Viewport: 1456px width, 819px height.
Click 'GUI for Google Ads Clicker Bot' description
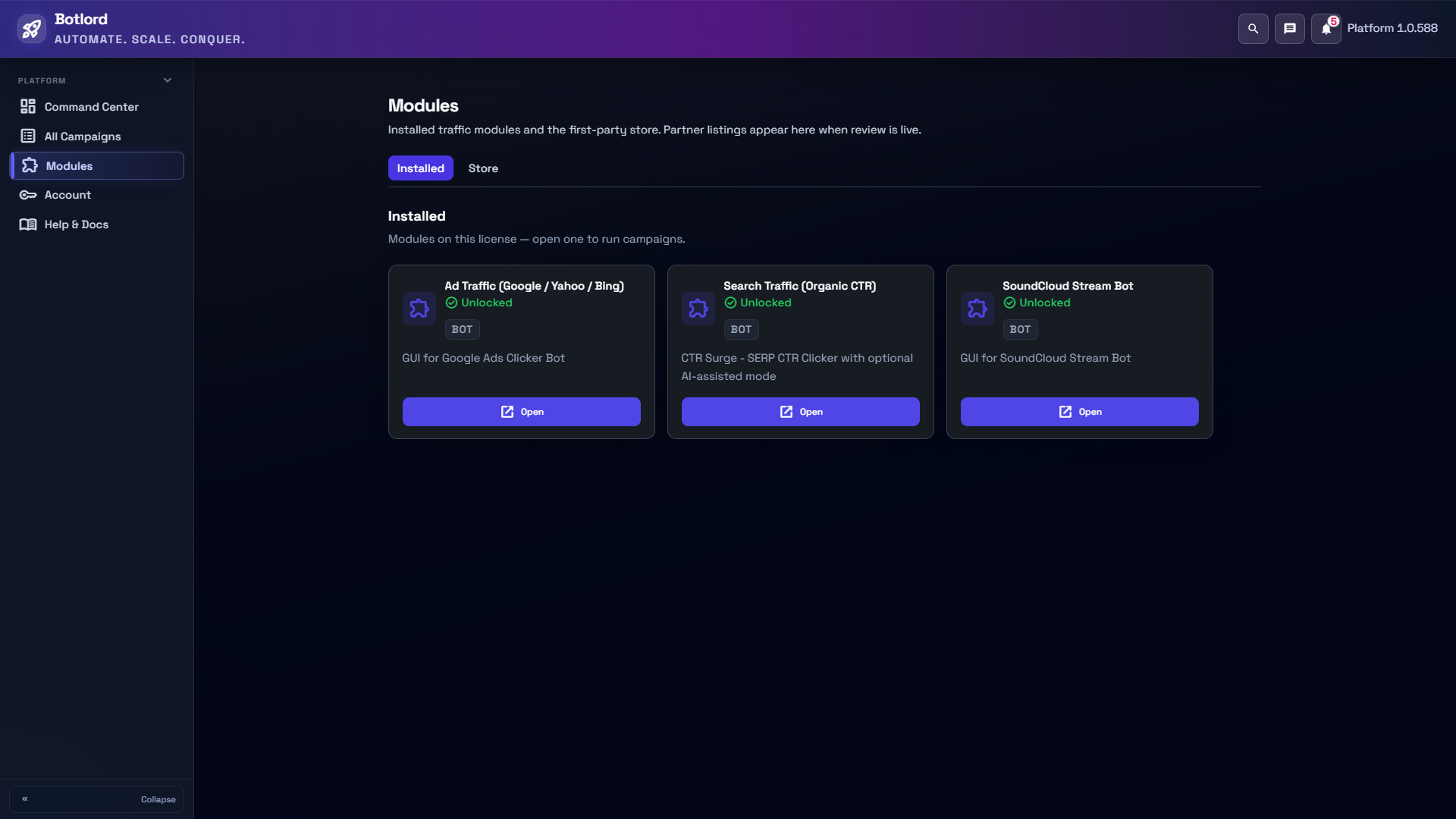[483, 358]
